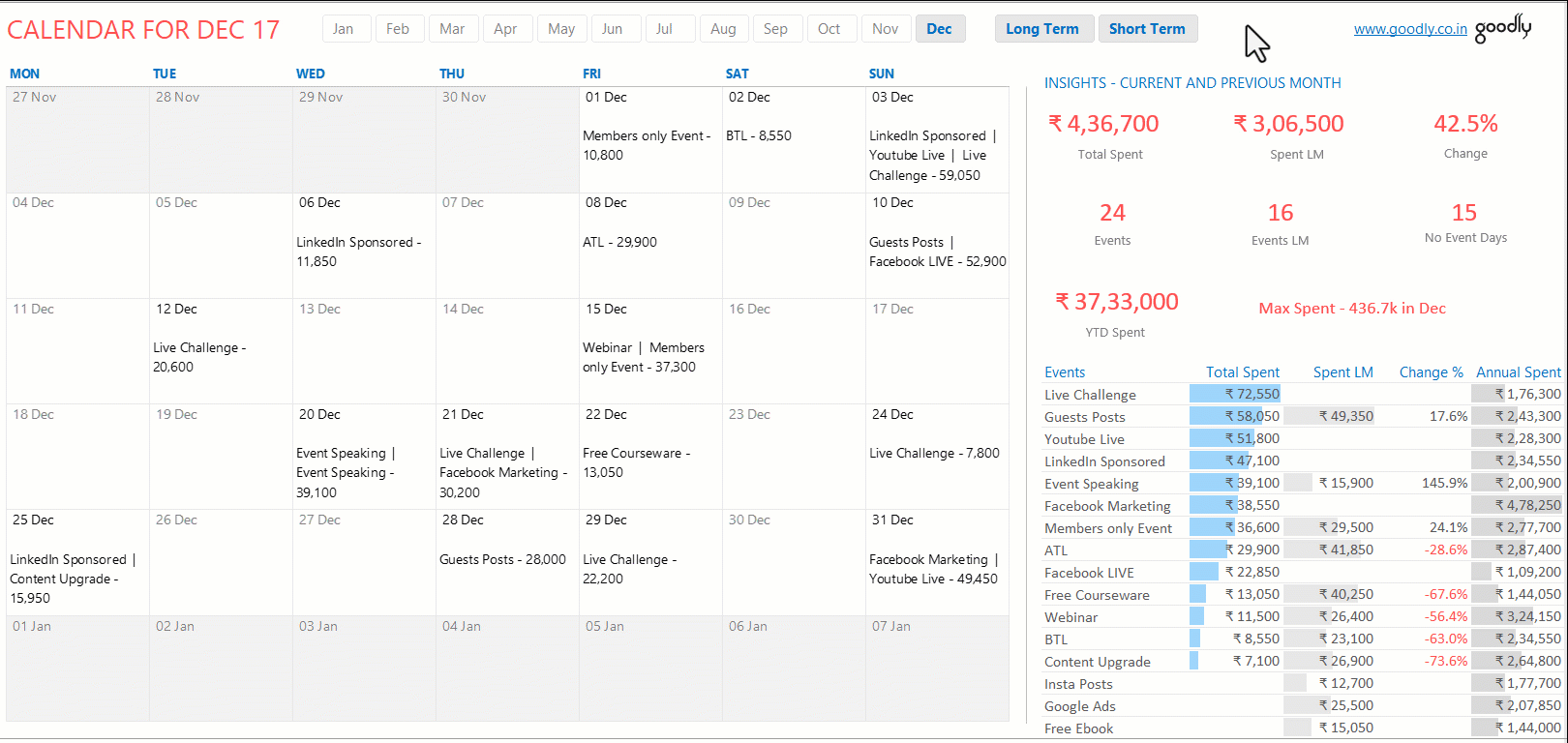Open the www.goodly.co.in link
Image resolution: width=1568 pixels, height=743 pixels.
pos(1409,29)
